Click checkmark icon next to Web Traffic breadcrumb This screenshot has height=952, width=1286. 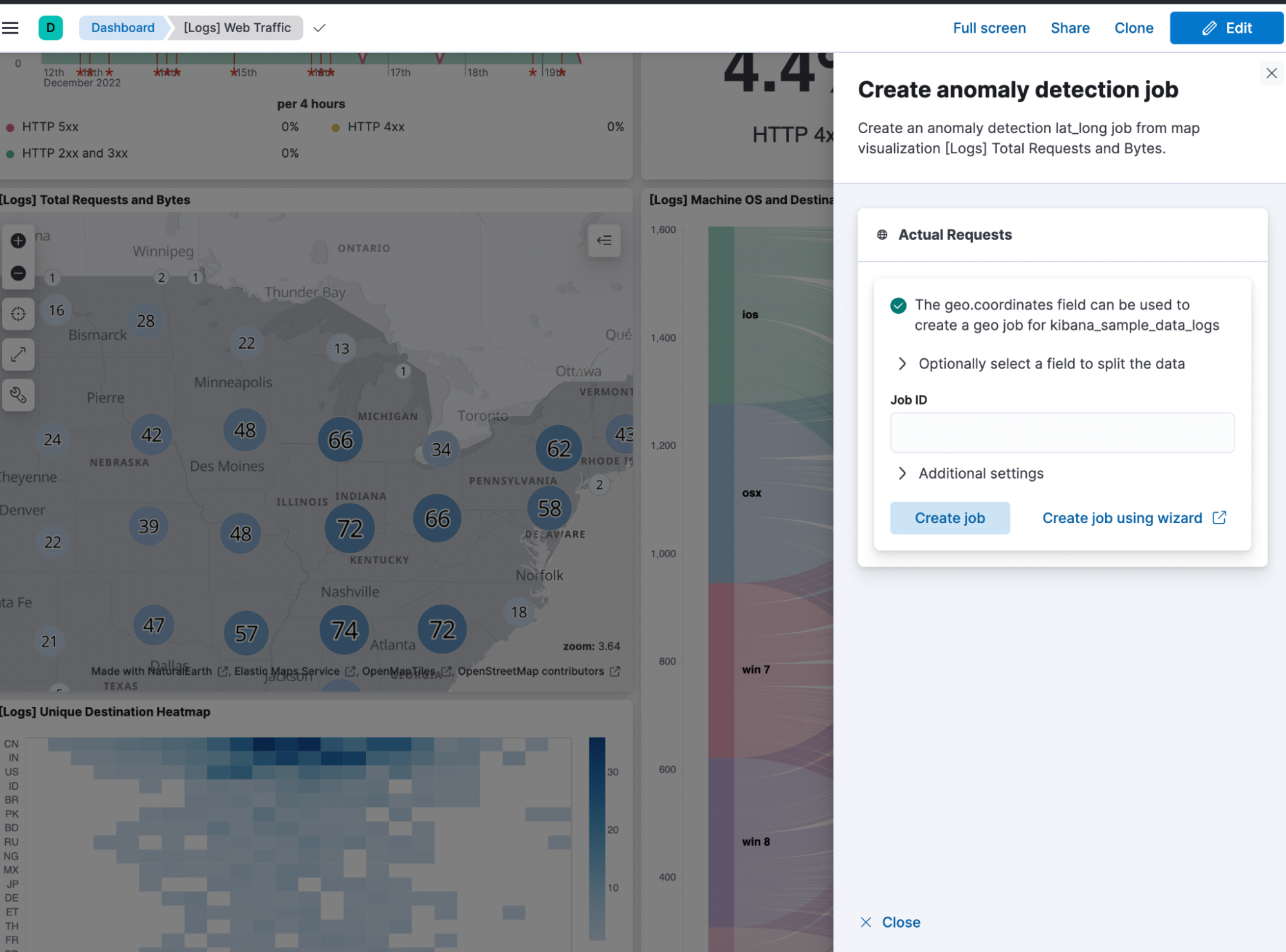point(319,28)
